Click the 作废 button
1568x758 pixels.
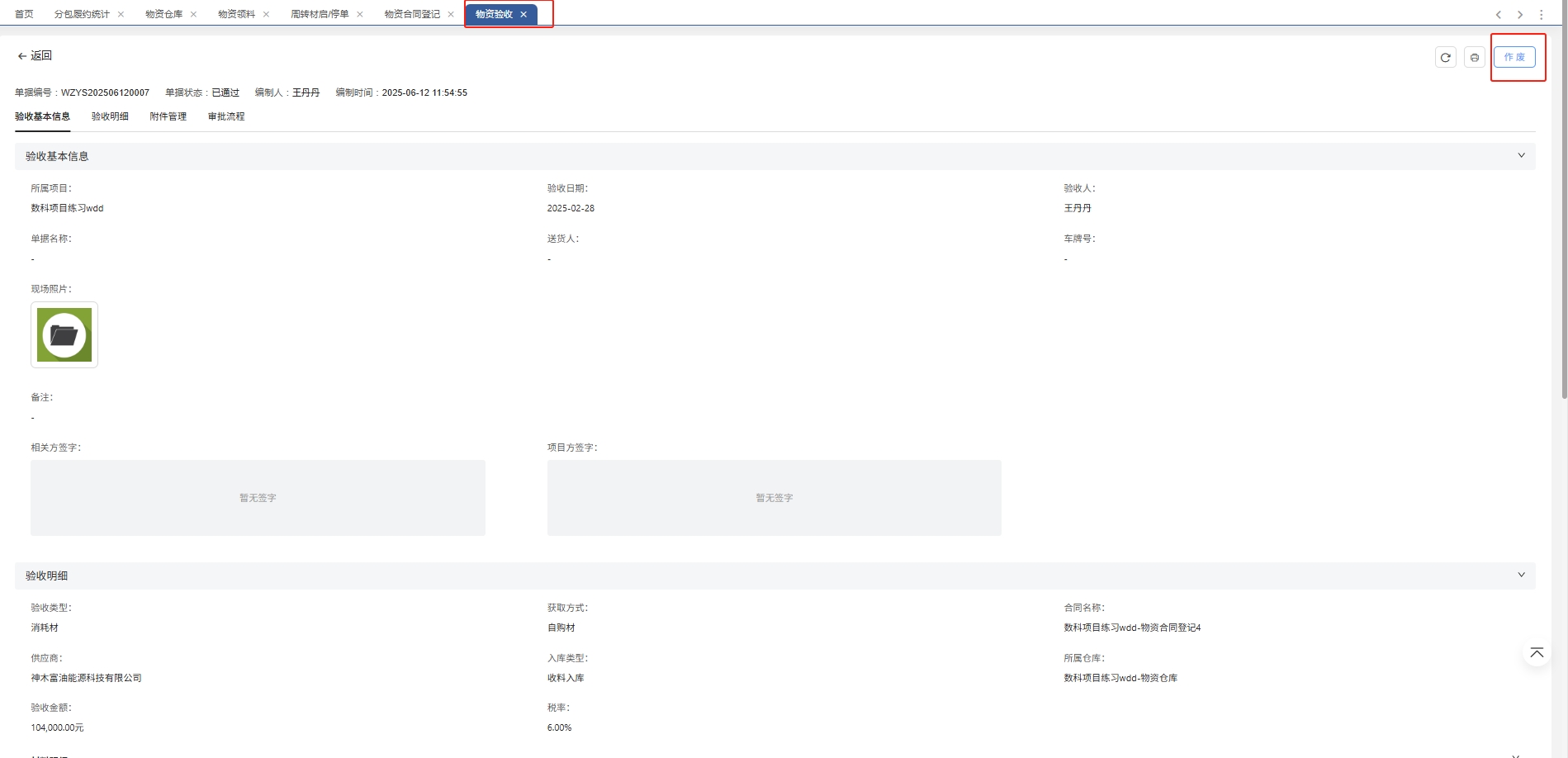tap(1514, 58)
